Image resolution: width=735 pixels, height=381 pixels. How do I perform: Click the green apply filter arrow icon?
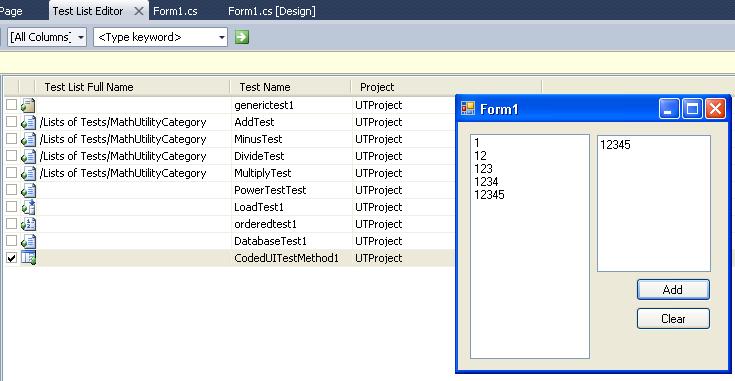pos(242,37)
